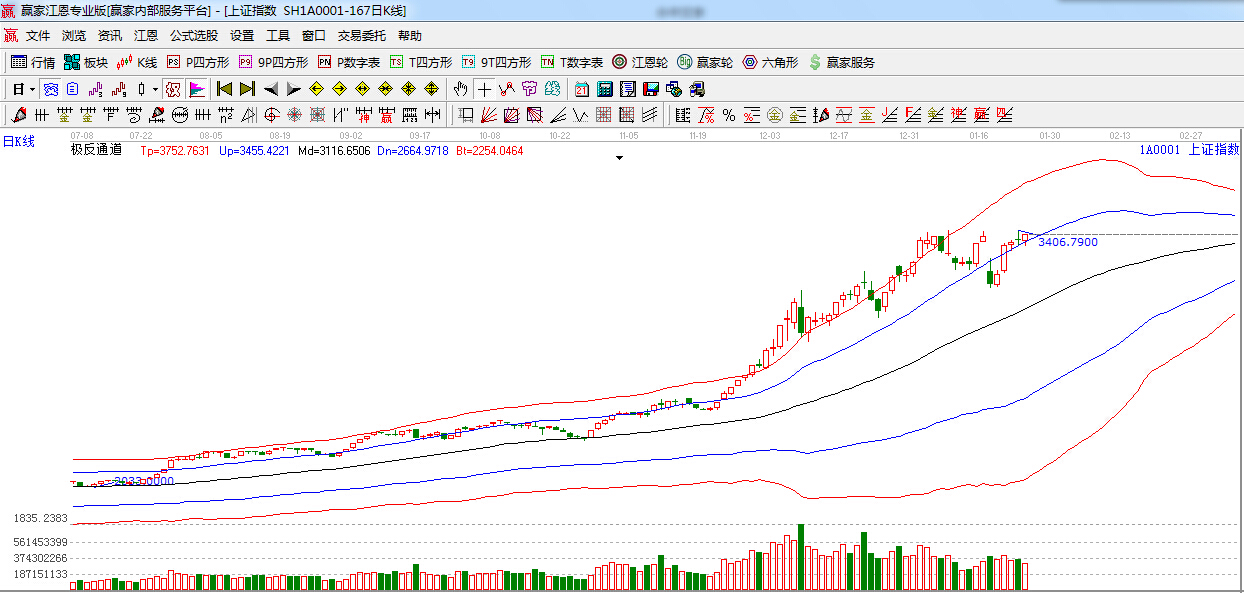Jump to first bar with skip-back arrow
Image resolution: width=1244 pixels, height=593 pixels.
[224, 89]
